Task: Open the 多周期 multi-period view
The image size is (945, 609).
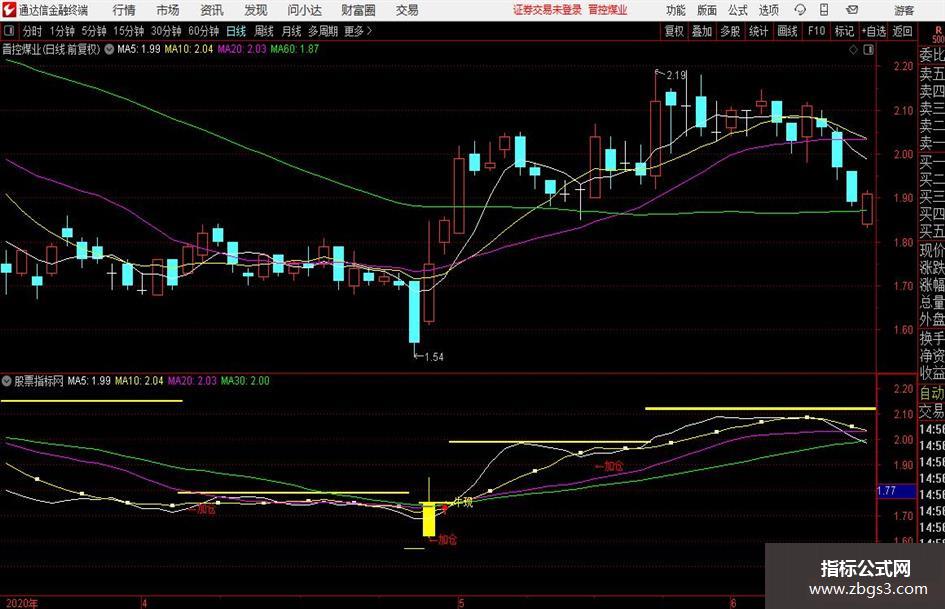Action: [323, 31]
